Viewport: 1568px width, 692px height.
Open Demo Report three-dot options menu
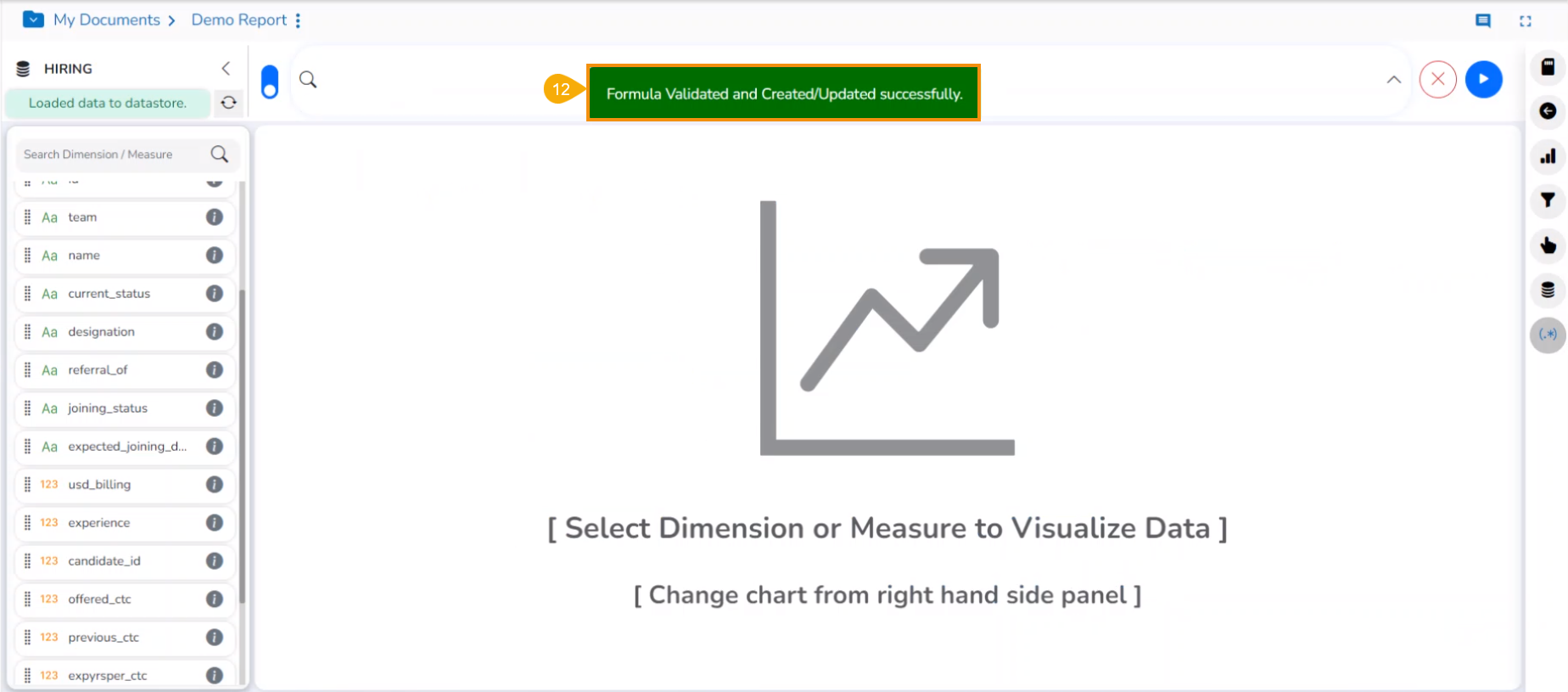298,20
